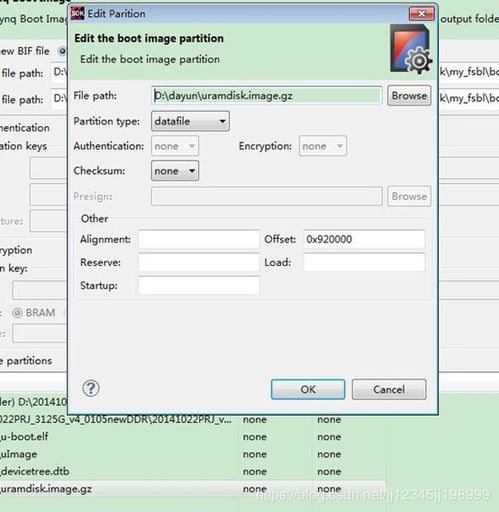Click the Startup input field
Screen dimensions: 499x512
click(x=199, y=286)
